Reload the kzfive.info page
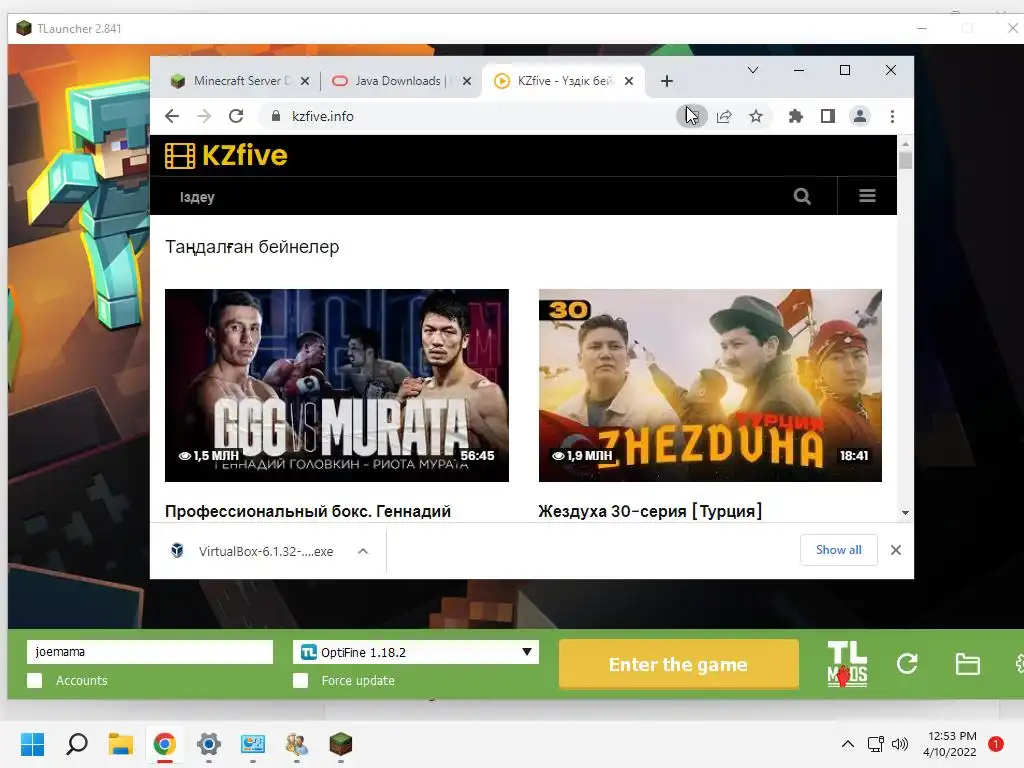 pos(236,116)
